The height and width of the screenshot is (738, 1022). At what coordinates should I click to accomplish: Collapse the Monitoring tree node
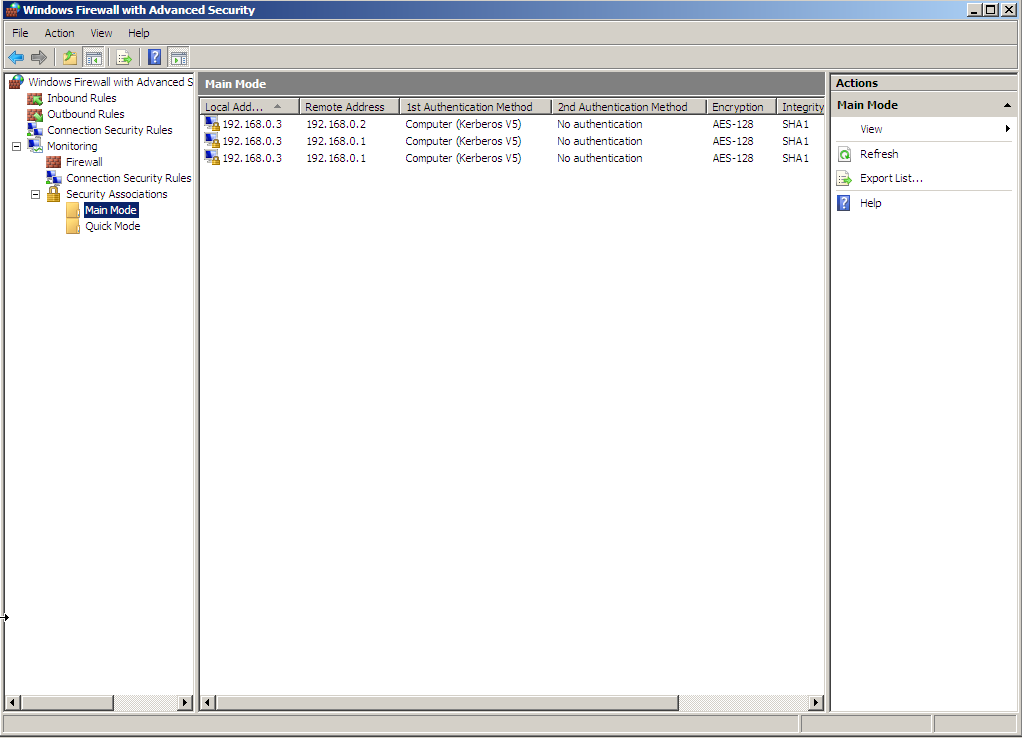tap(16, 146)
